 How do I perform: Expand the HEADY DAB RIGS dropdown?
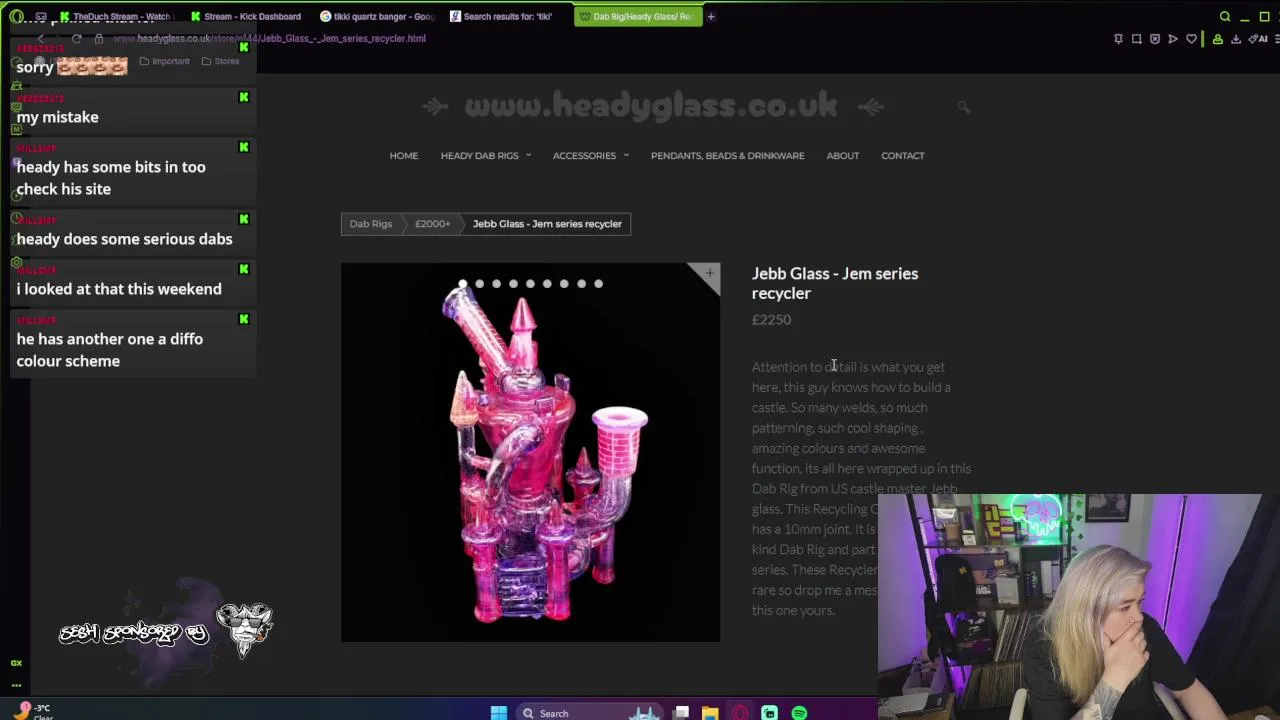coord(486,155)
